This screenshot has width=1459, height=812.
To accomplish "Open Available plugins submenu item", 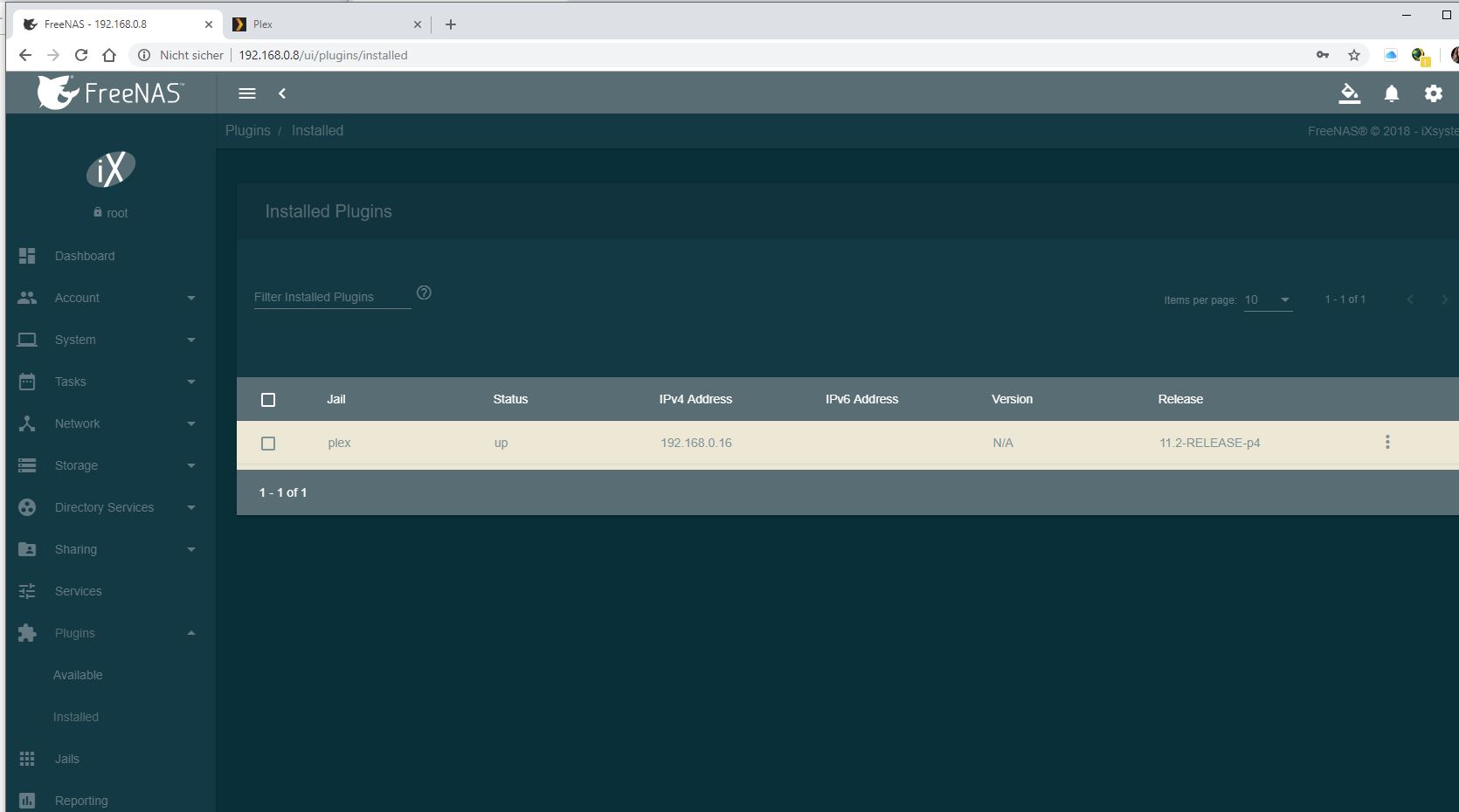I will click(78, 675).
